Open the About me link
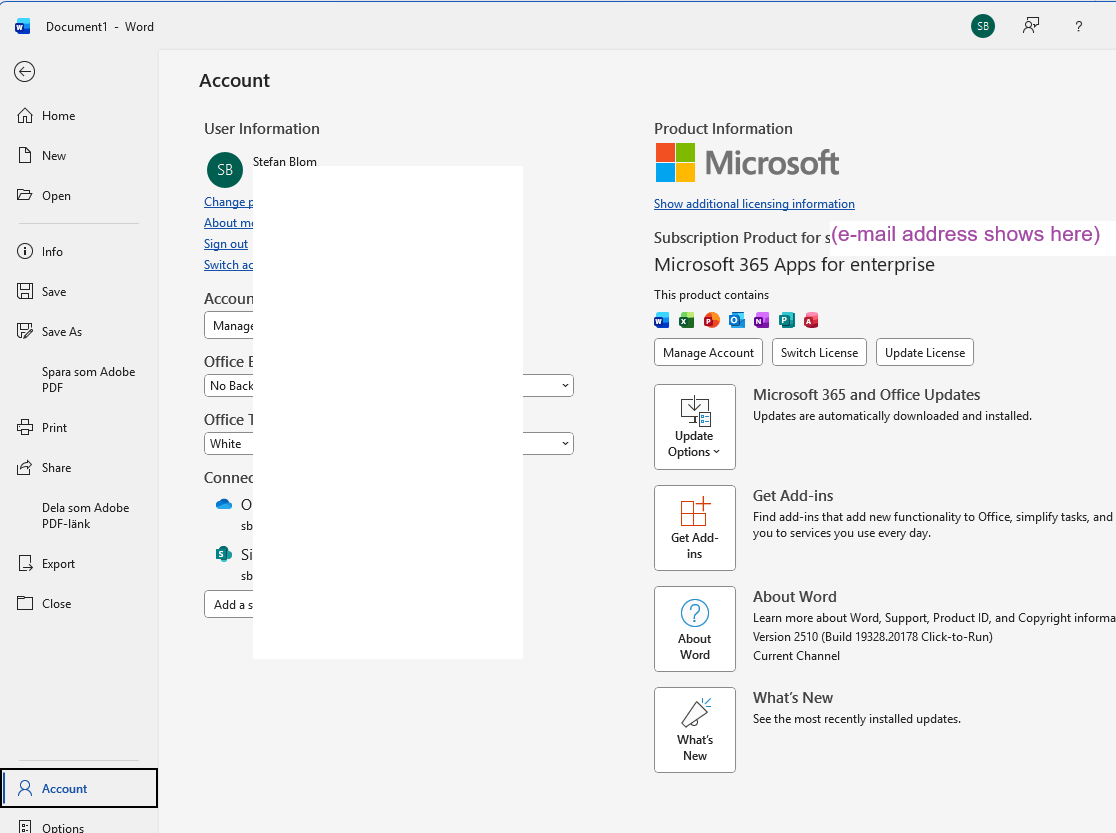Image resolution: width=1116 pixels, height=833 pixels. (x=228, y=223)
